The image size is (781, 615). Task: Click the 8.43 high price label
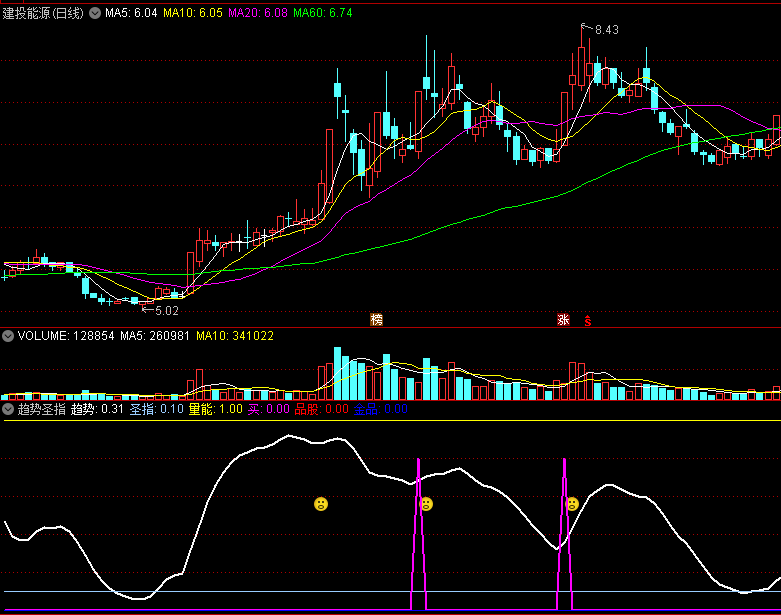tap(607, 30)
